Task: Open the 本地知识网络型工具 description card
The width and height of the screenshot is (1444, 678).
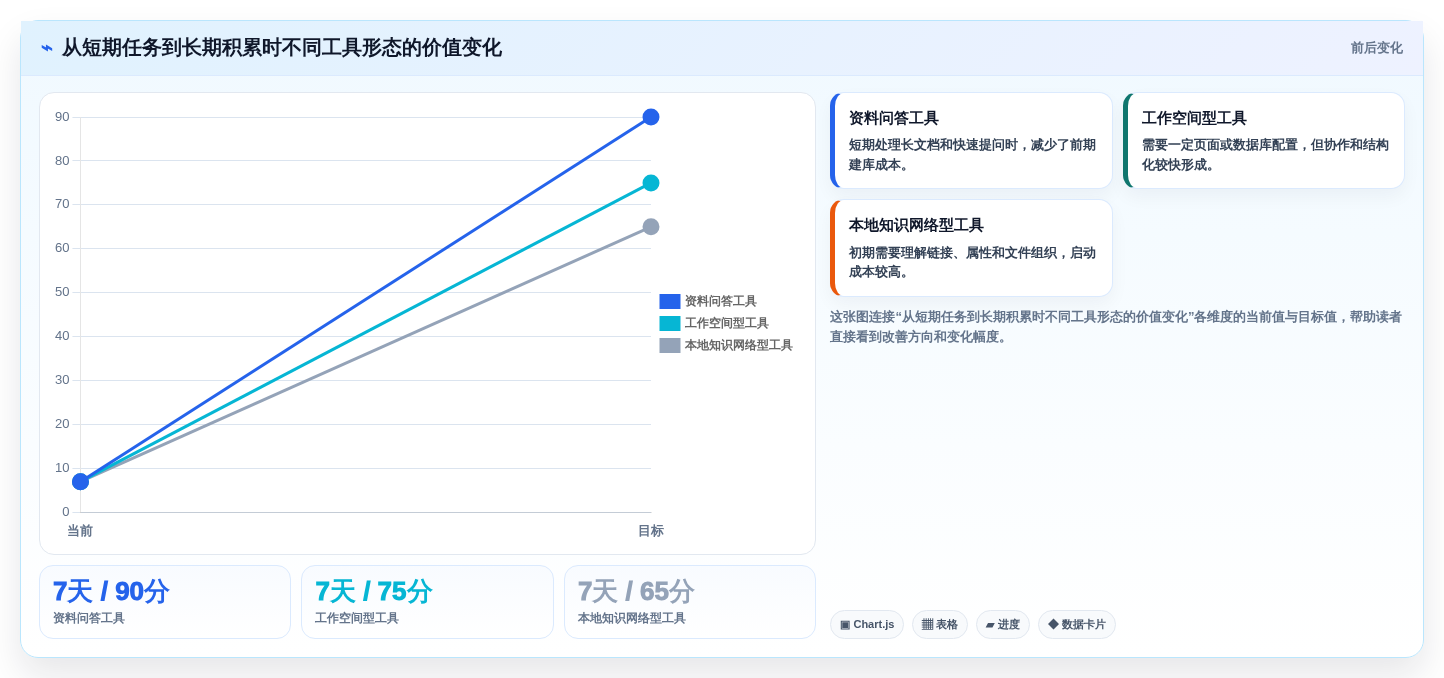Action: (x=971, y=248)
